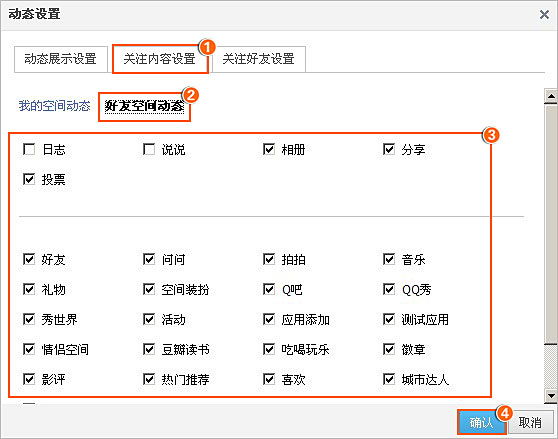Image resolution: width=558 pixels, height=439 pixels.
Task: Open the 关注内容设置 tab
Action: click(160, 59)
